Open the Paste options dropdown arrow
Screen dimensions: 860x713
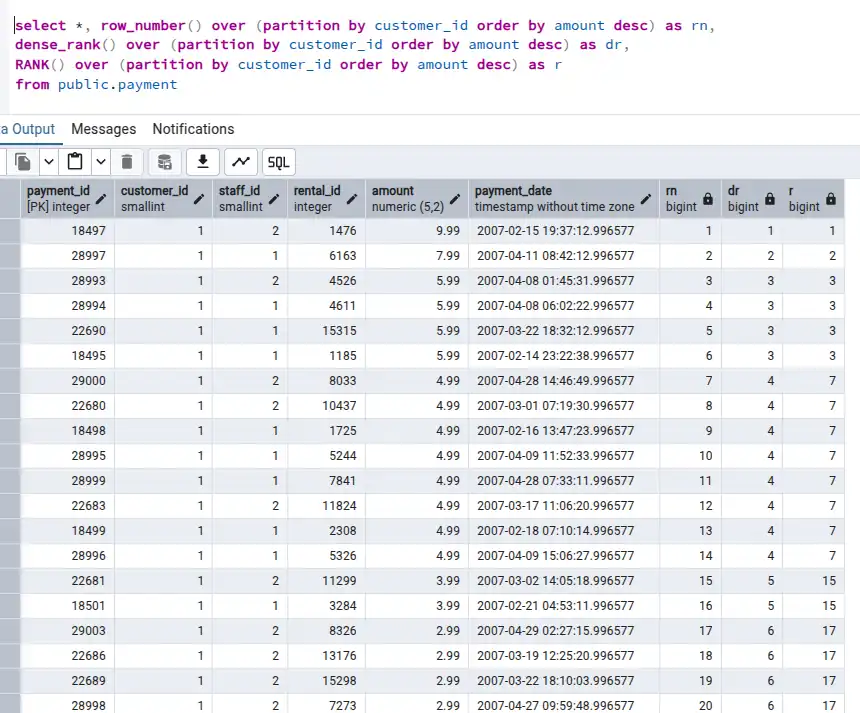point(101,162)
